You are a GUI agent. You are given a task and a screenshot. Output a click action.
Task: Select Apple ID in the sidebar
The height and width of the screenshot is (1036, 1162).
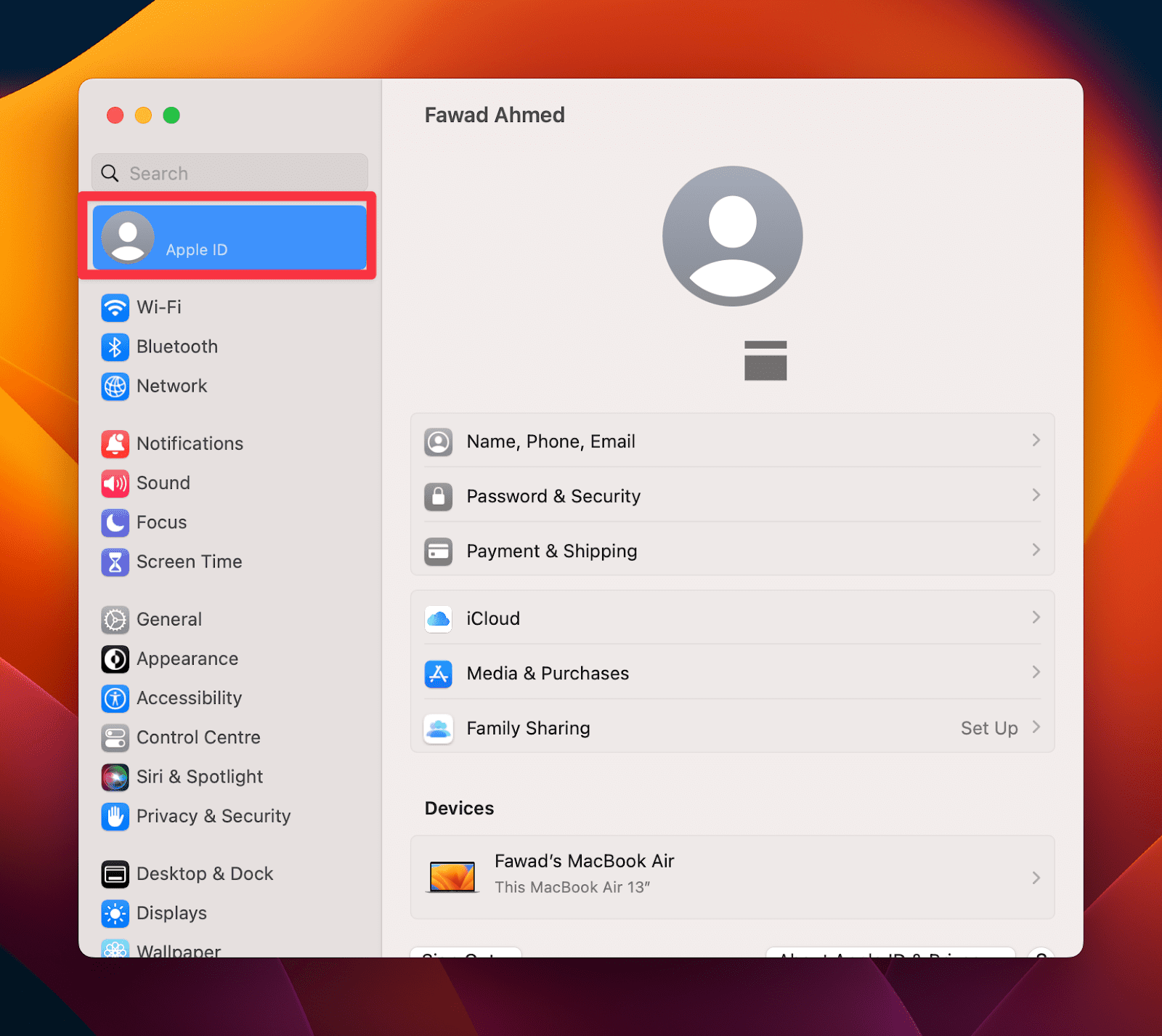229,237
